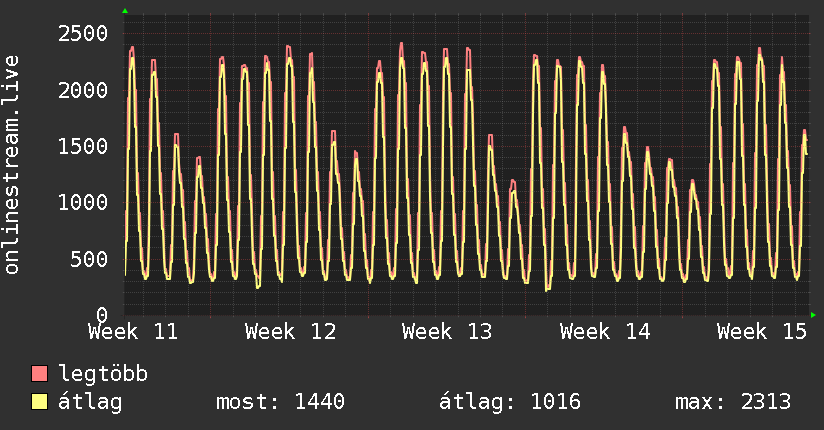824x430 pixels.
Task: Click the Week 13 axis label
Action: click(x=447, y=332)
